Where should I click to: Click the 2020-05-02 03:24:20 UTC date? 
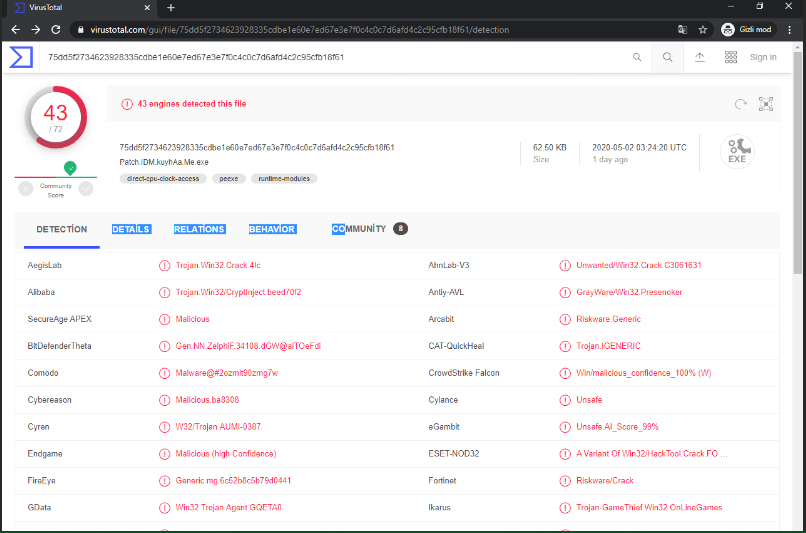point(639,148)
